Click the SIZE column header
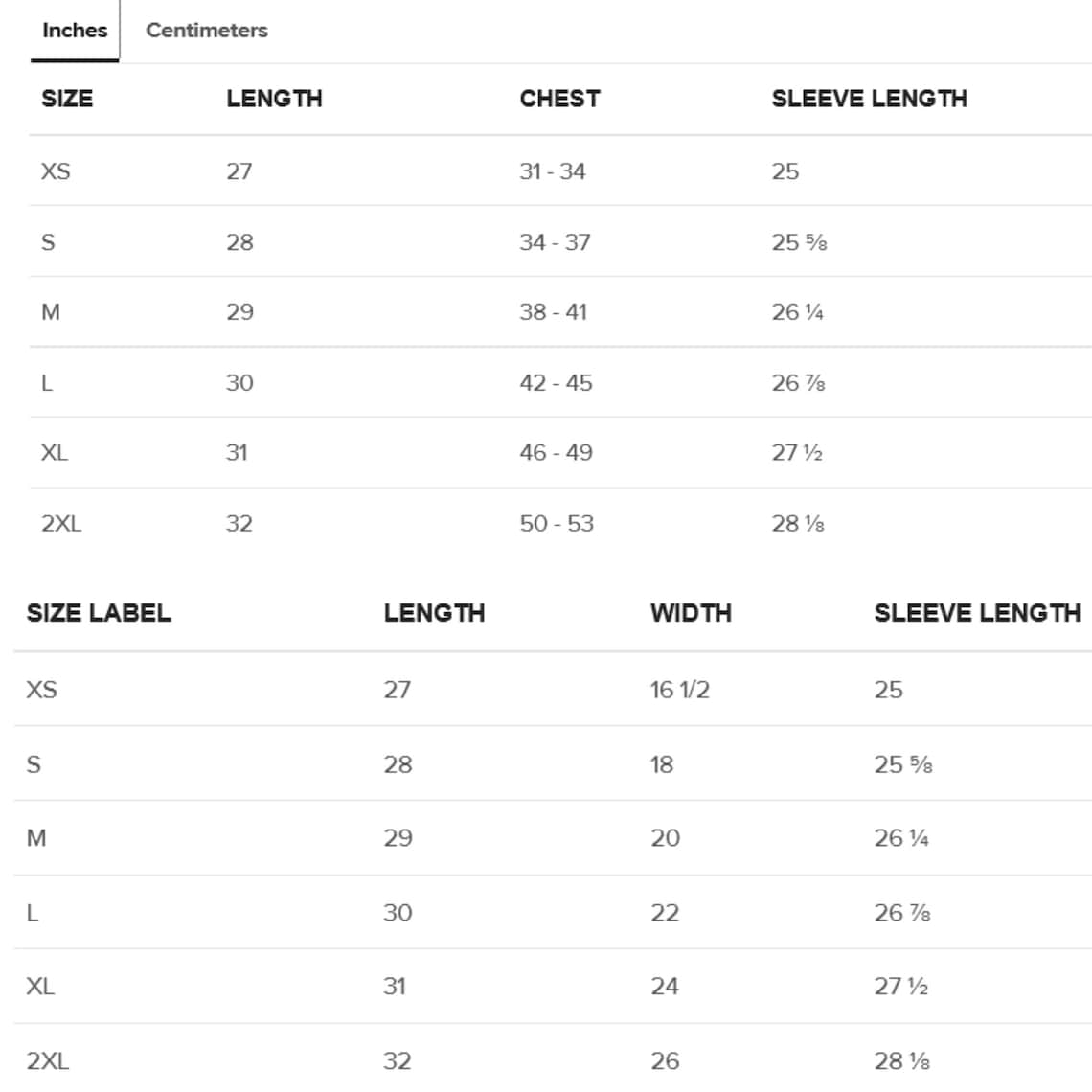 tap(67, 99)
